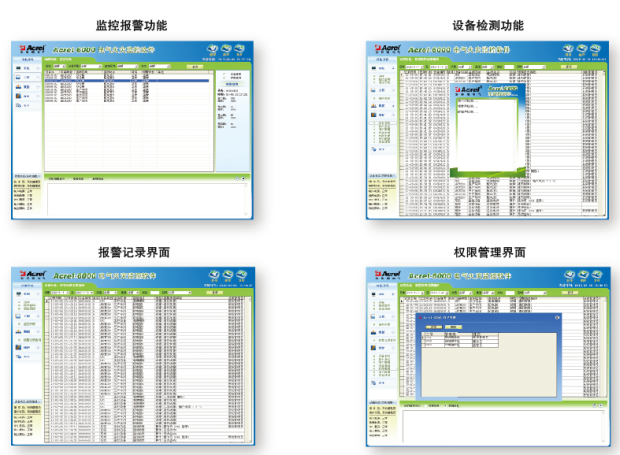Click bottom sidebar icon in device detection window
Viewport: 620px width, 455px height.
pyautogui.click(x=376, y=150)
